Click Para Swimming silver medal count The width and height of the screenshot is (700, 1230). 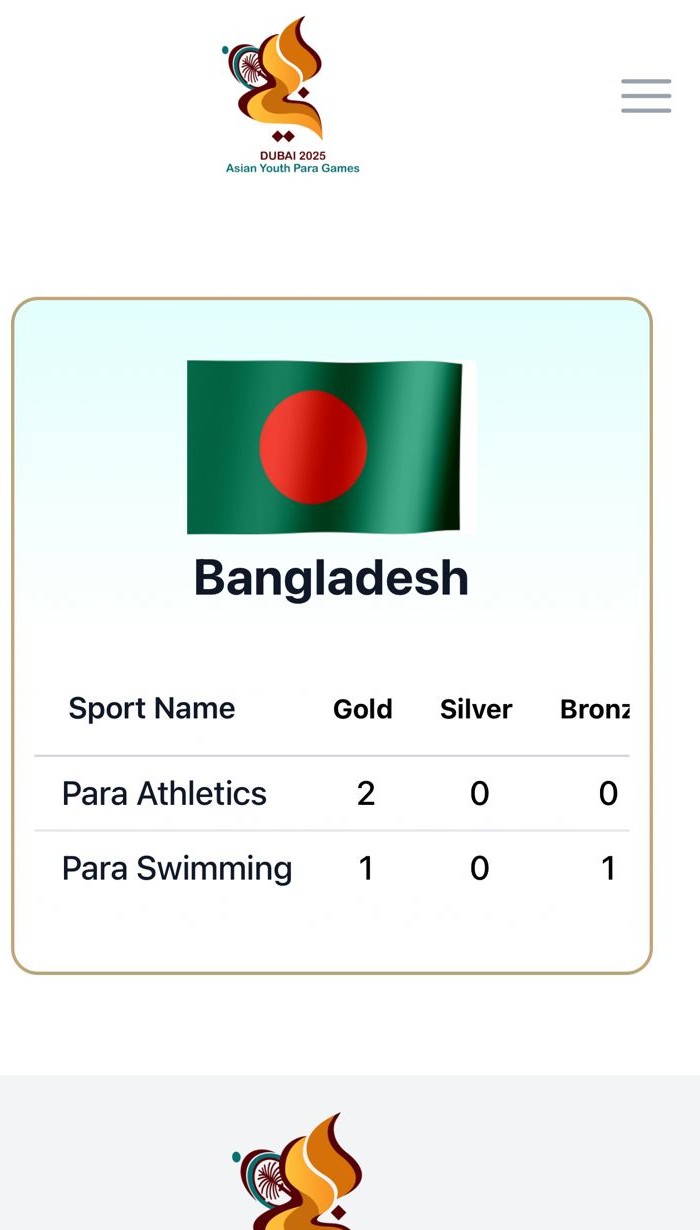480,868
